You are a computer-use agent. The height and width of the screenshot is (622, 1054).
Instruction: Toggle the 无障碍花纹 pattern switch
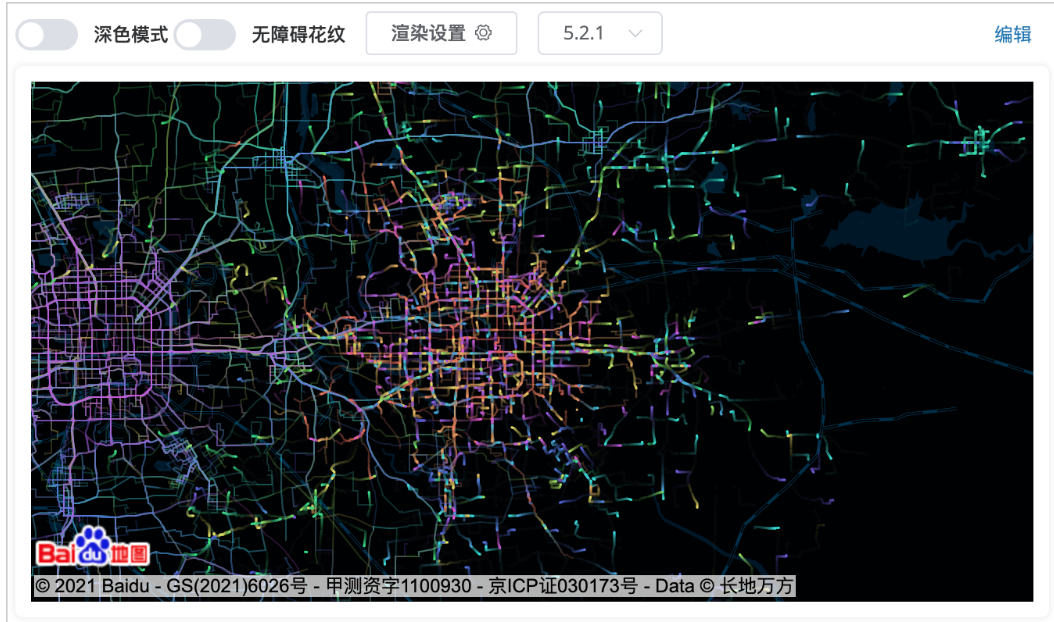(205, 34)
